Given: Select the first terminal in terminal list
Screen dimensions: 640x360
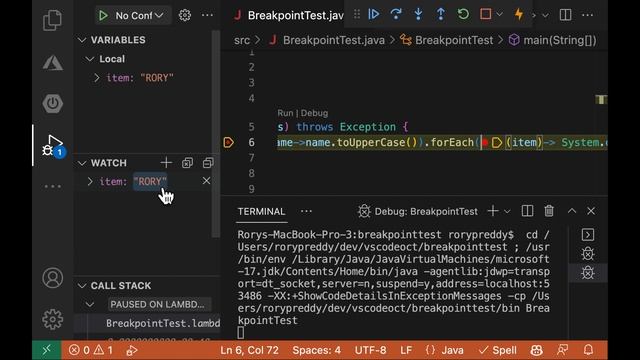Looking at the screenshot, I should point(588,235).
